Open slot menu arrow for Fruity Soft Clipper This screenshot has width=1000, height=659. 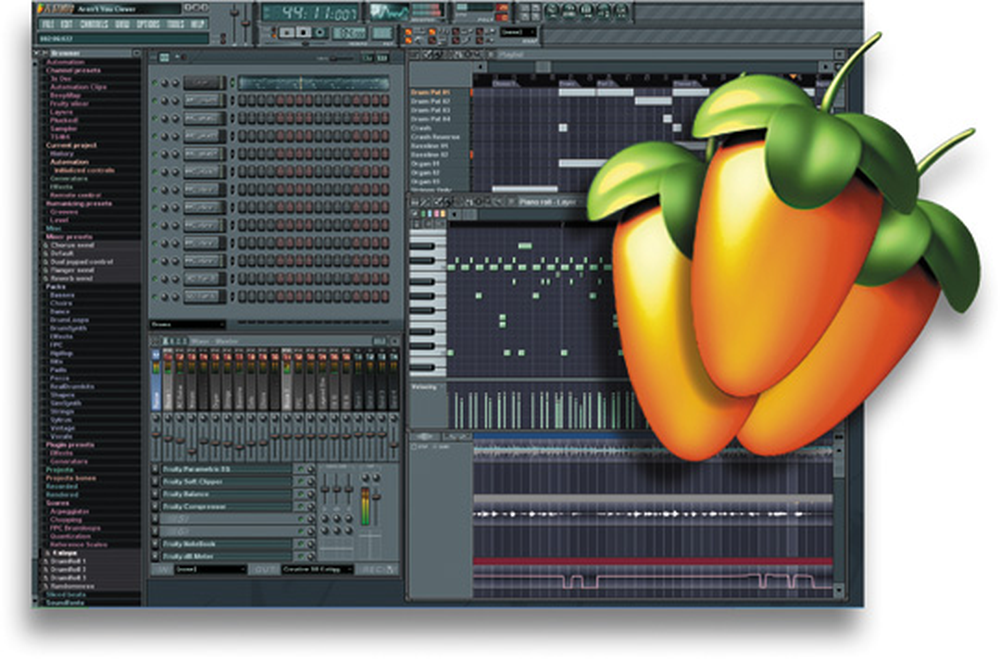(x=155, y=482)
